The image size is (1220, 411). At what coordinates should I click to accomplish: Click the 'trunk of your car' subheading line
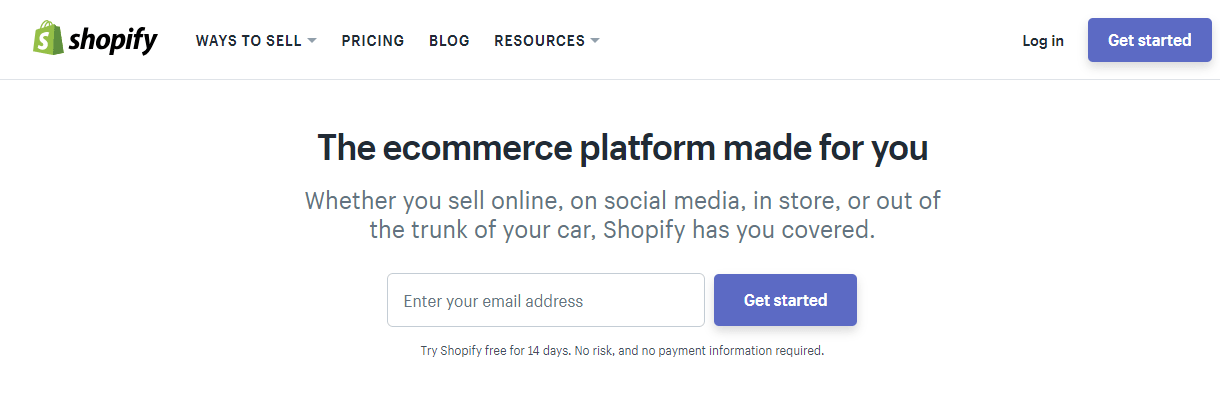622,230
